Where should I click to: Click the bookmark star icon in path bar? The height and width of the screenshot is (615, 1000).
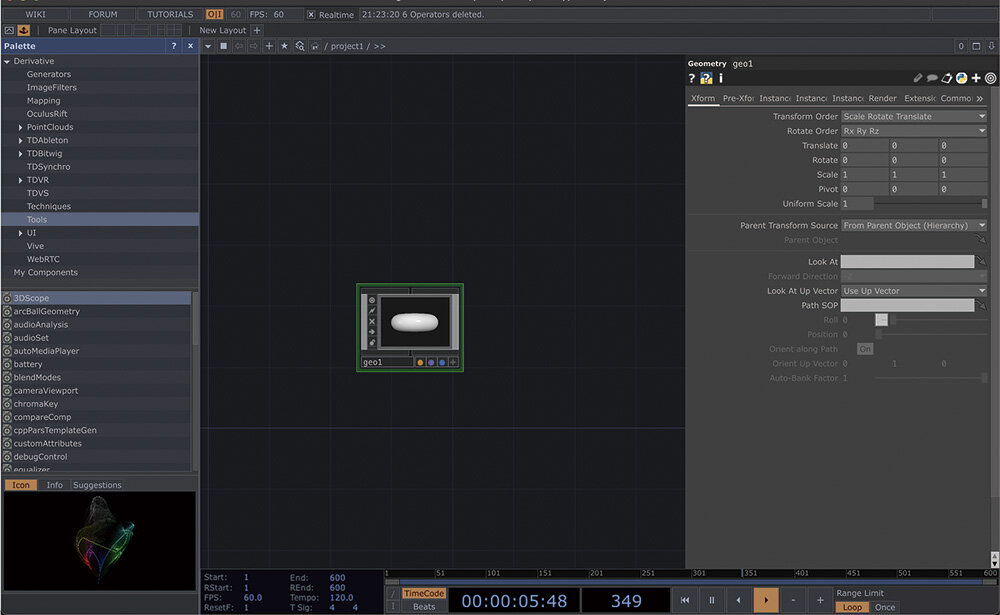coord(284,46)
